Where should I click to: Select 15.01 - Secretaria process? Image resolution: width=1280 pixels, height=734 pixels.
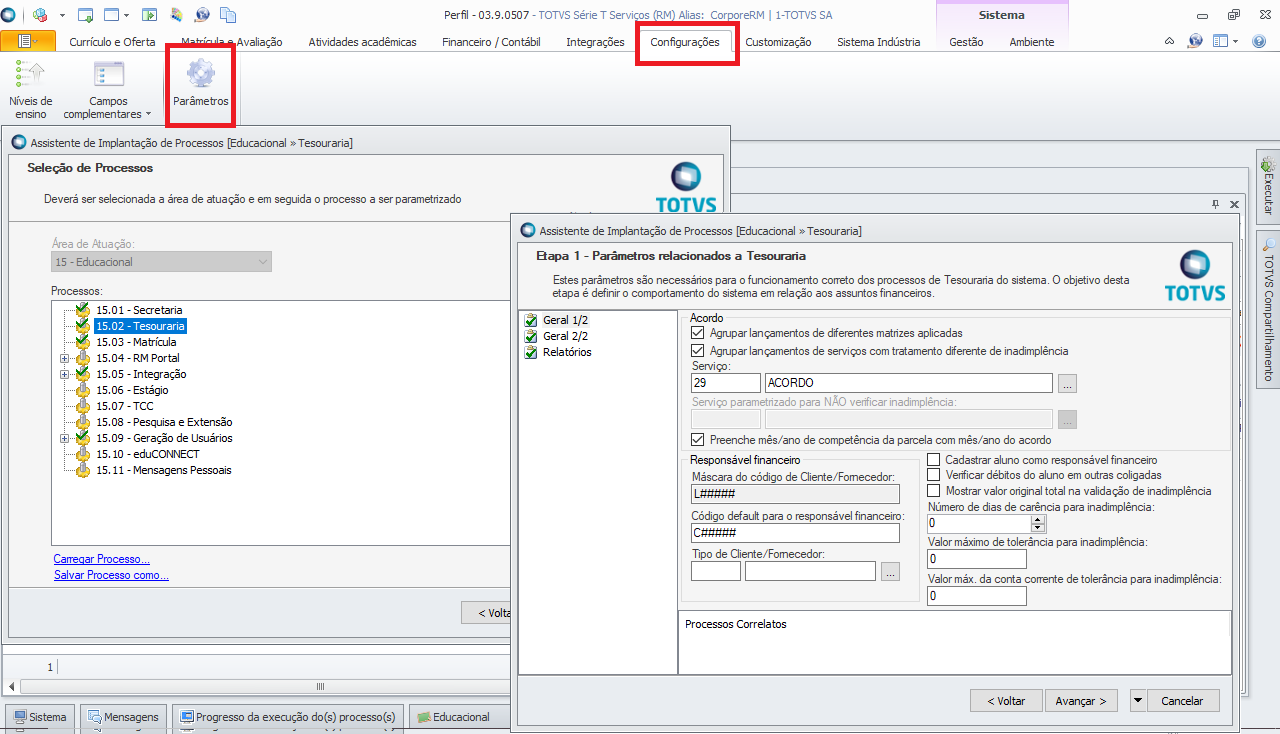click(139, 310)
